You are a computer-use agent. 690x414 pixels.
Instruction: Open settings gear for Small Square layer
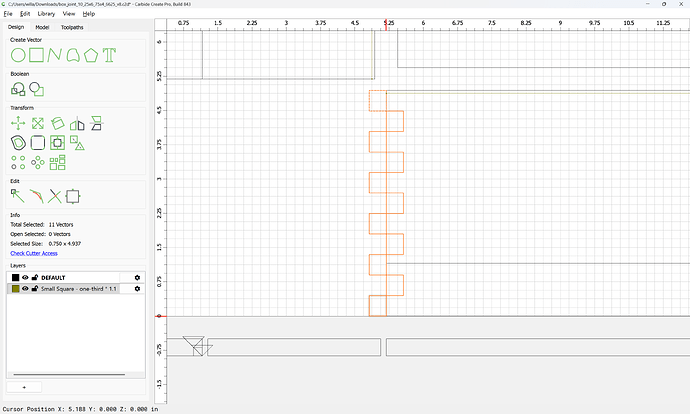[137, 289]
